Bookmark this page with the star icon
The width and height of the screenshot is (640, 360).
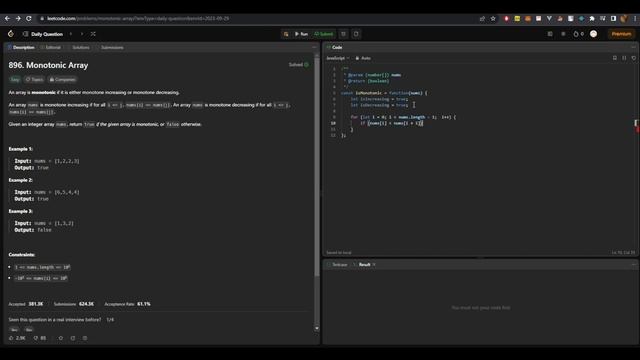(493, 18)
